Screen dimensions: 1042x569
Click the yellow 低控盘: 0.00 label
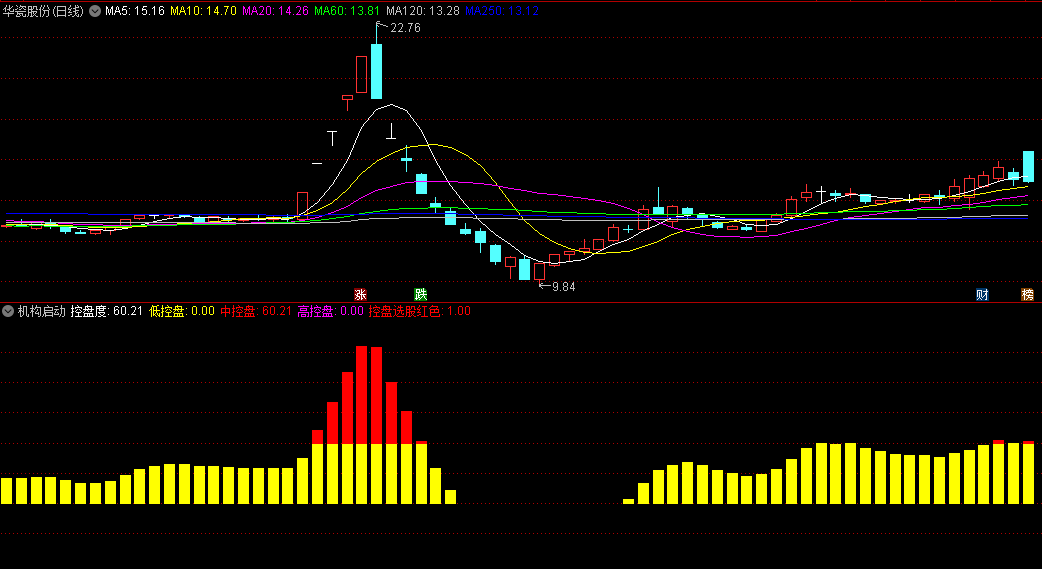(182, 310)
